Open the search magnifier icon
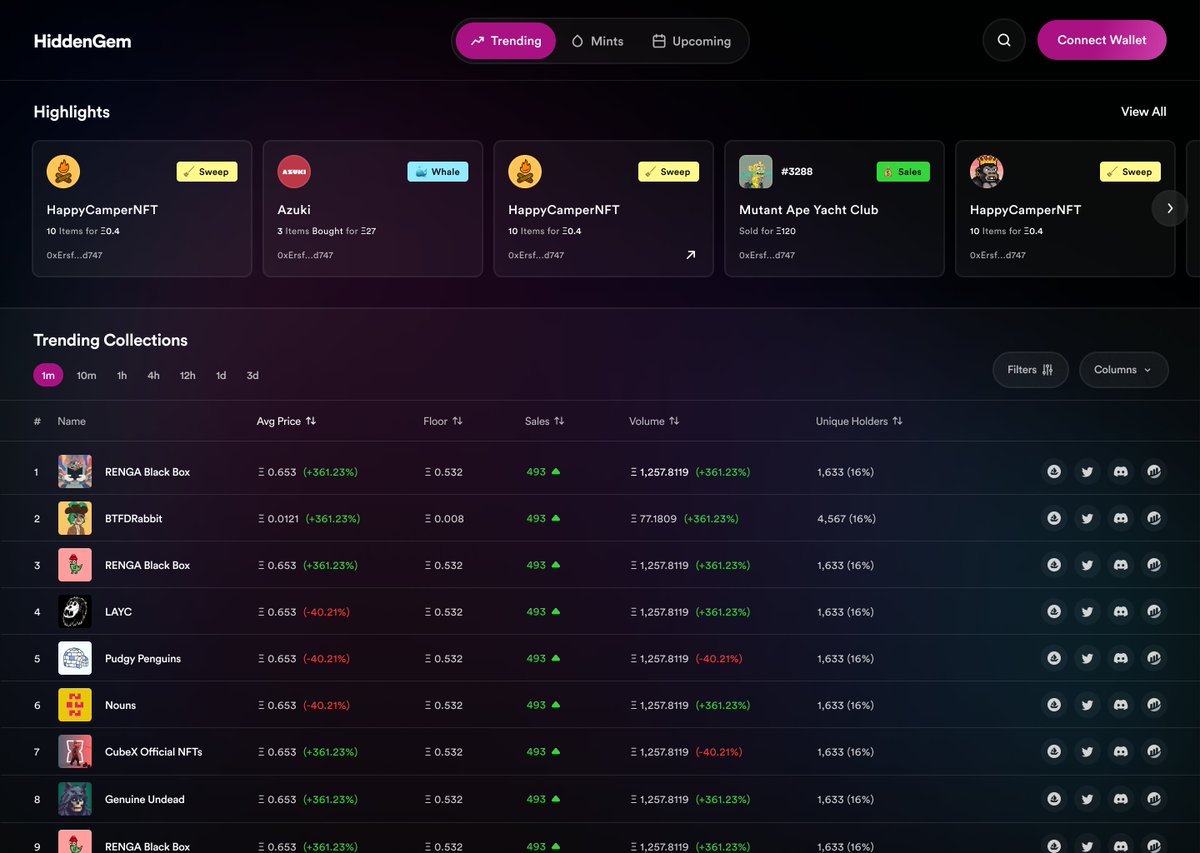The image size is (1200, 853). [x=1004, y=41]
